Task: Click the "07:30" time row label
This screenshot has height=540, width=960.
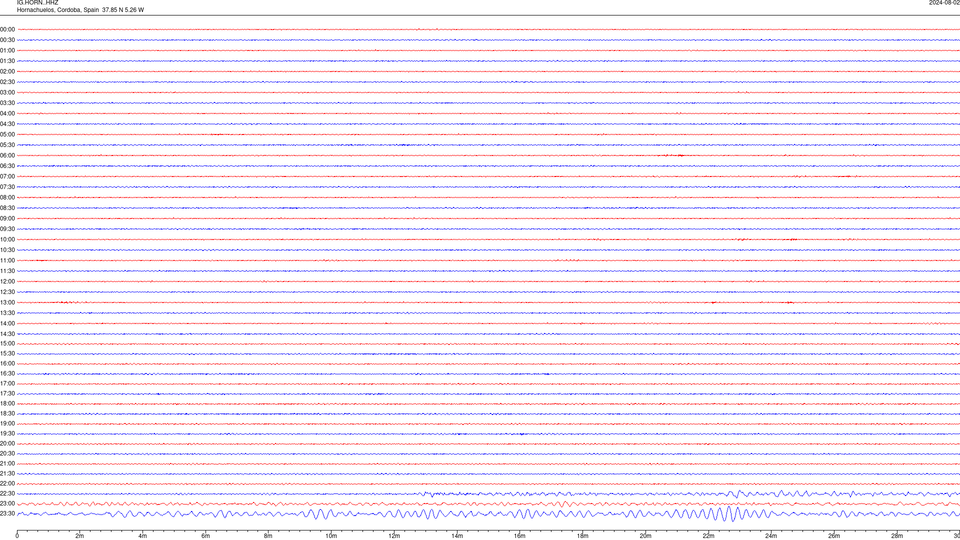Action: [7, 187]
